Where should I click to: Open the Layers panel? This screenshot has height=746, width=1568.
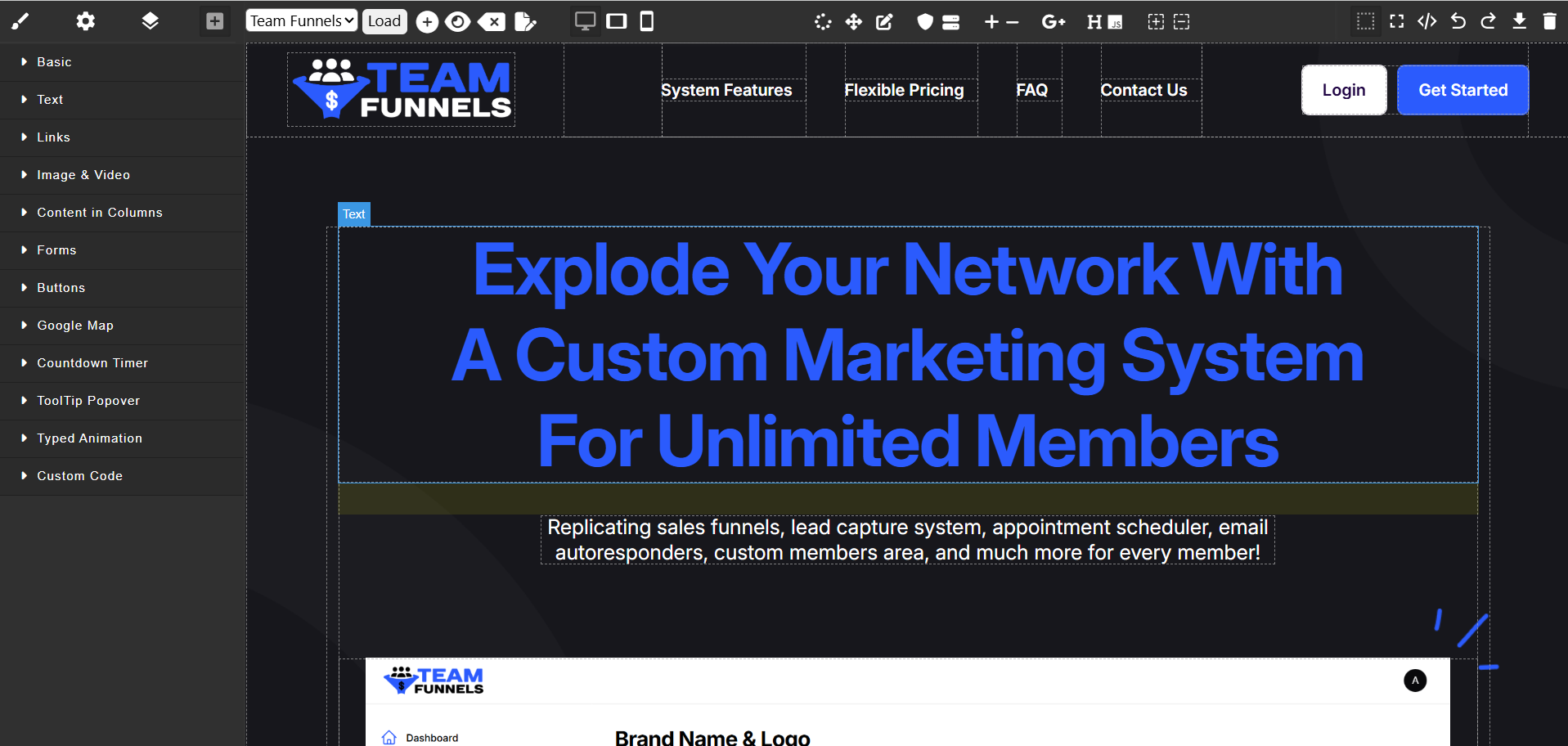tap(150, 21)
